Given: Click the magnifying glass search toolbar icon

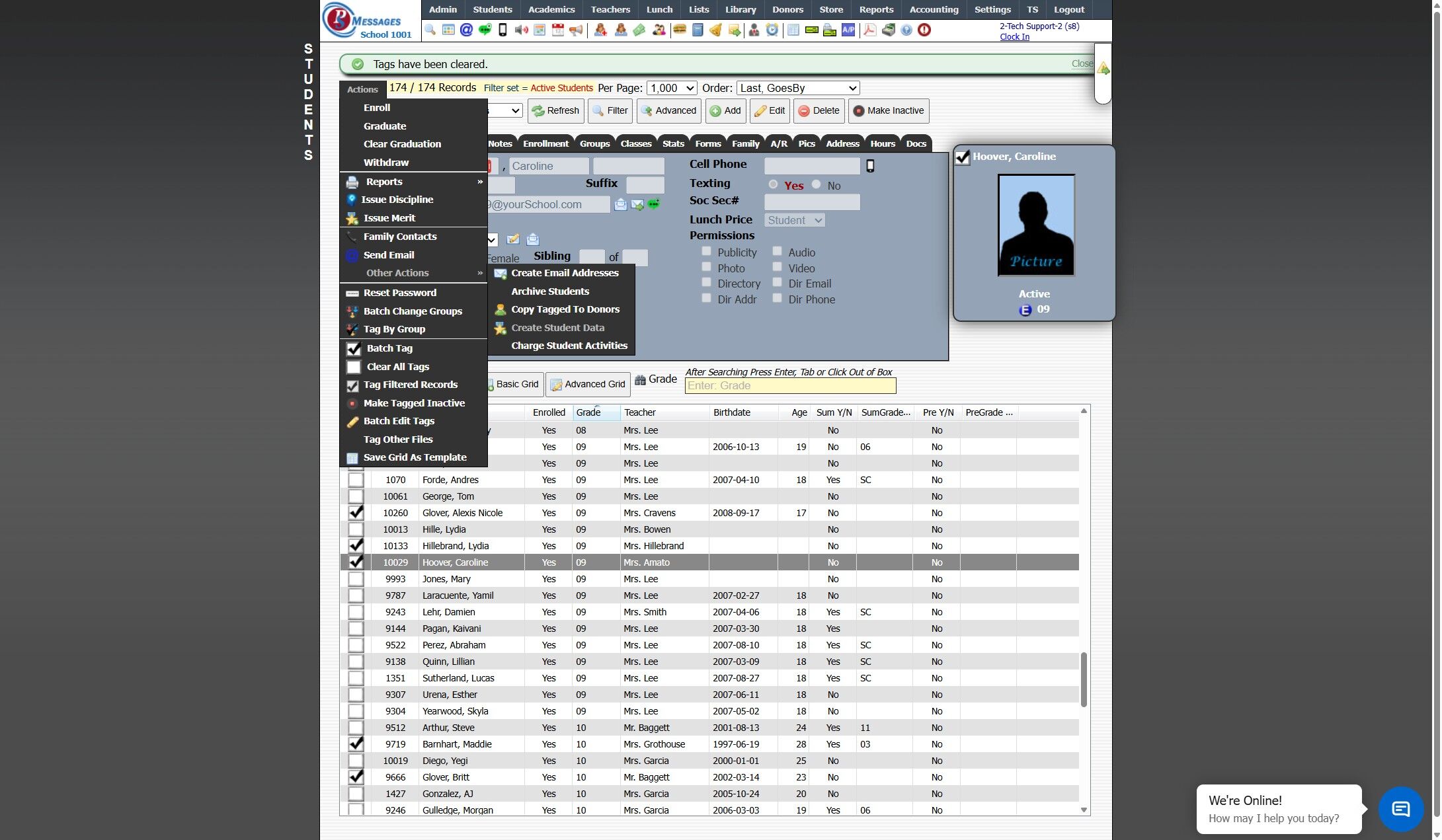Looking at the screenshot, I should [430, 30].
